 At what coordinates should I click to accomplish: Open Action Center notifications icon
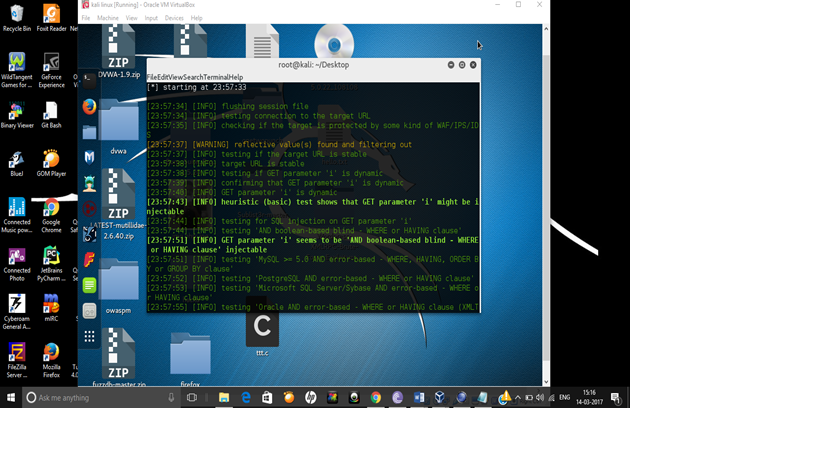click(615, 397)
